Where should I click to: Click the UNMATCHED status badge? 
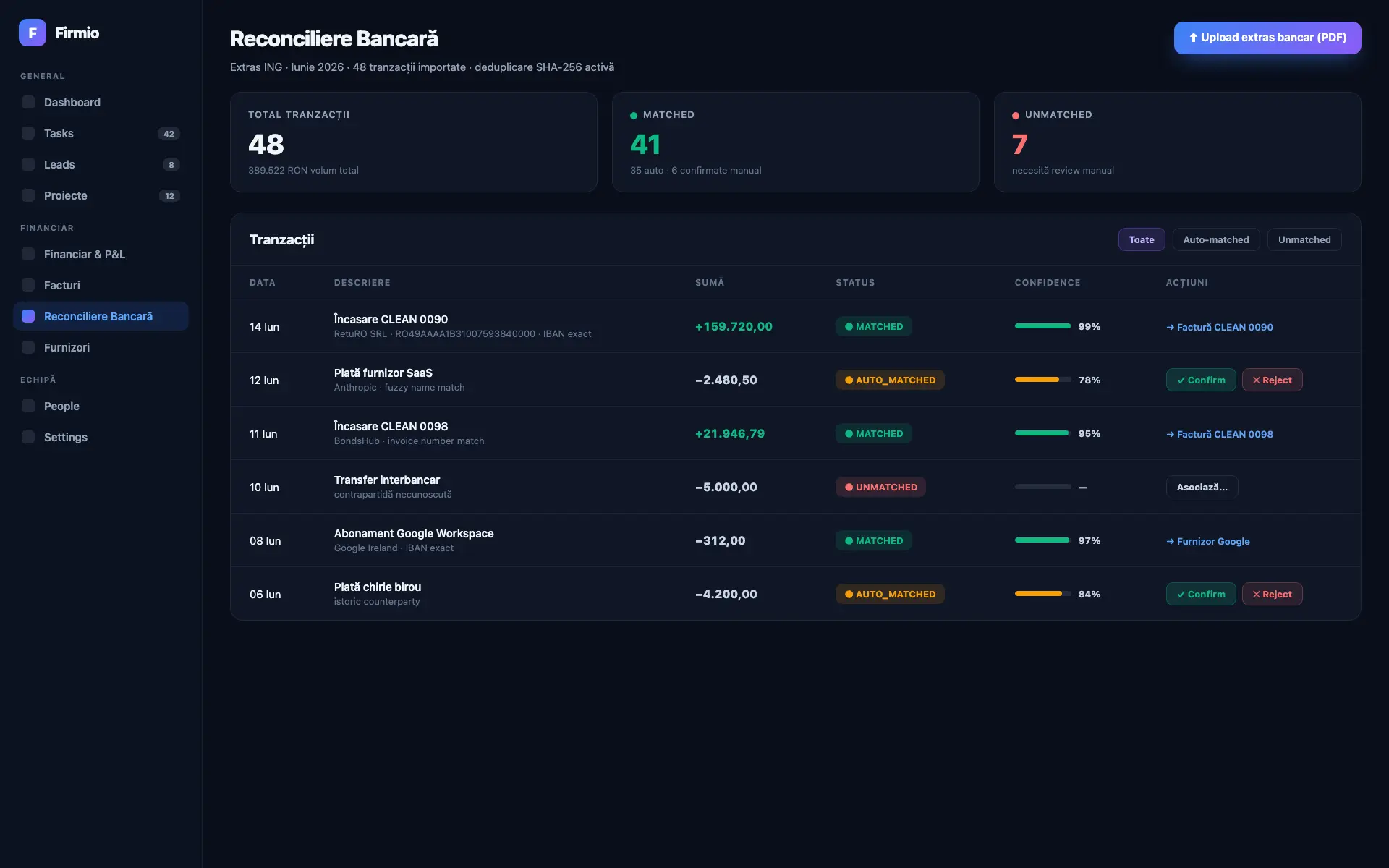click(x=880, y=487)
